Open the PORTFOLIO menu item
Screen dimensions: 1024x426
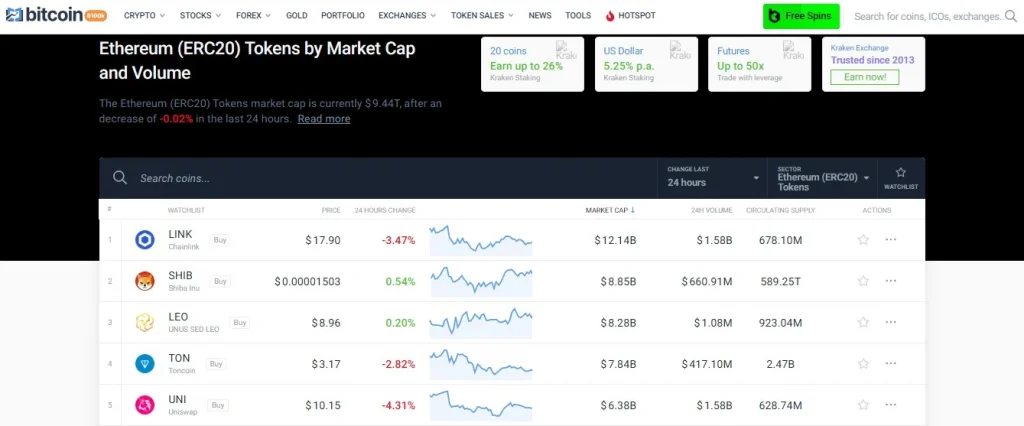tap(343, 16)
